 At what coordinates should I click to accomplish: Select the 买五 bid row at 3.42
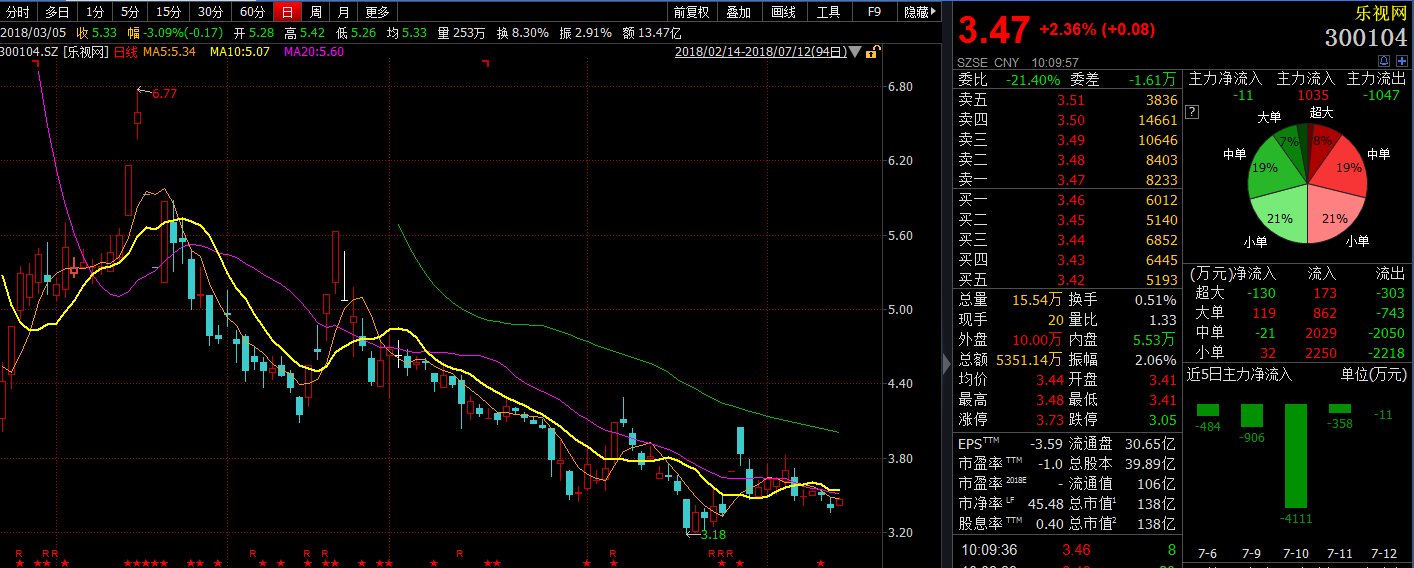[1068, 280]
